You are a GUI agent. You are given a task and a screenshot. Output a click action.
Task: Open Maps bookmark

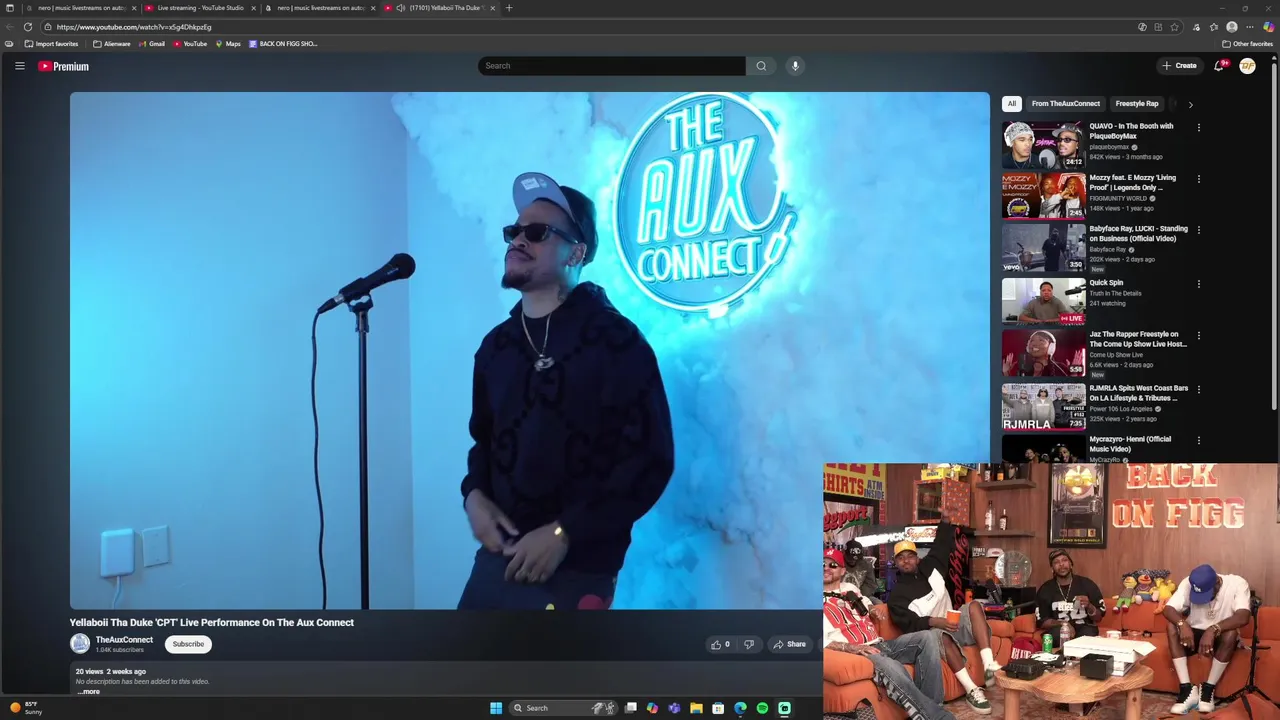228,44
